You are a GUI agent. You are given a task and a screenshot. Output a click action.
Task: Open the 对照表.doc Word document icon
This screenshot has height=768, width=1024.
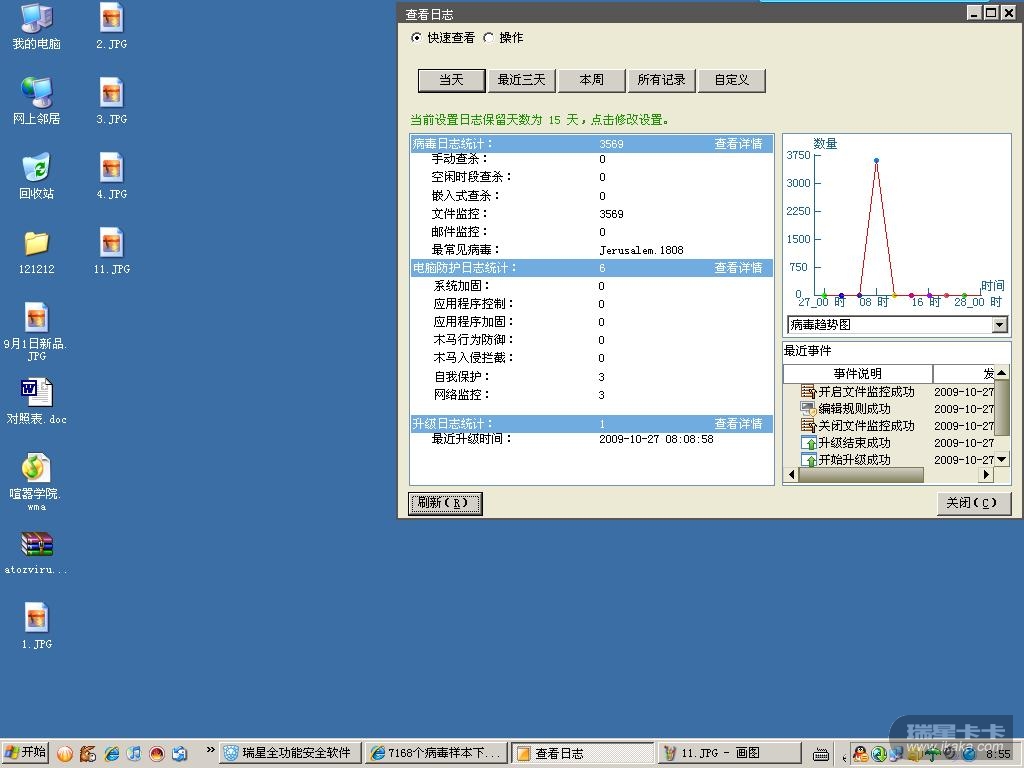coord(36,393)
